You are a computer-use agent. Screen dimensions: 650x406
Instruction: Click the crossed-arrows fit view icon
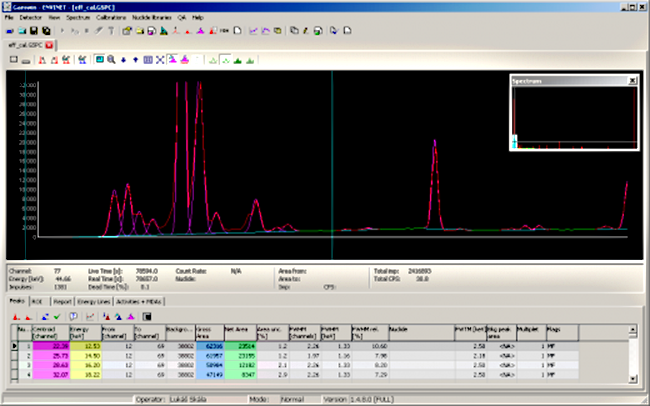point(160,59)
